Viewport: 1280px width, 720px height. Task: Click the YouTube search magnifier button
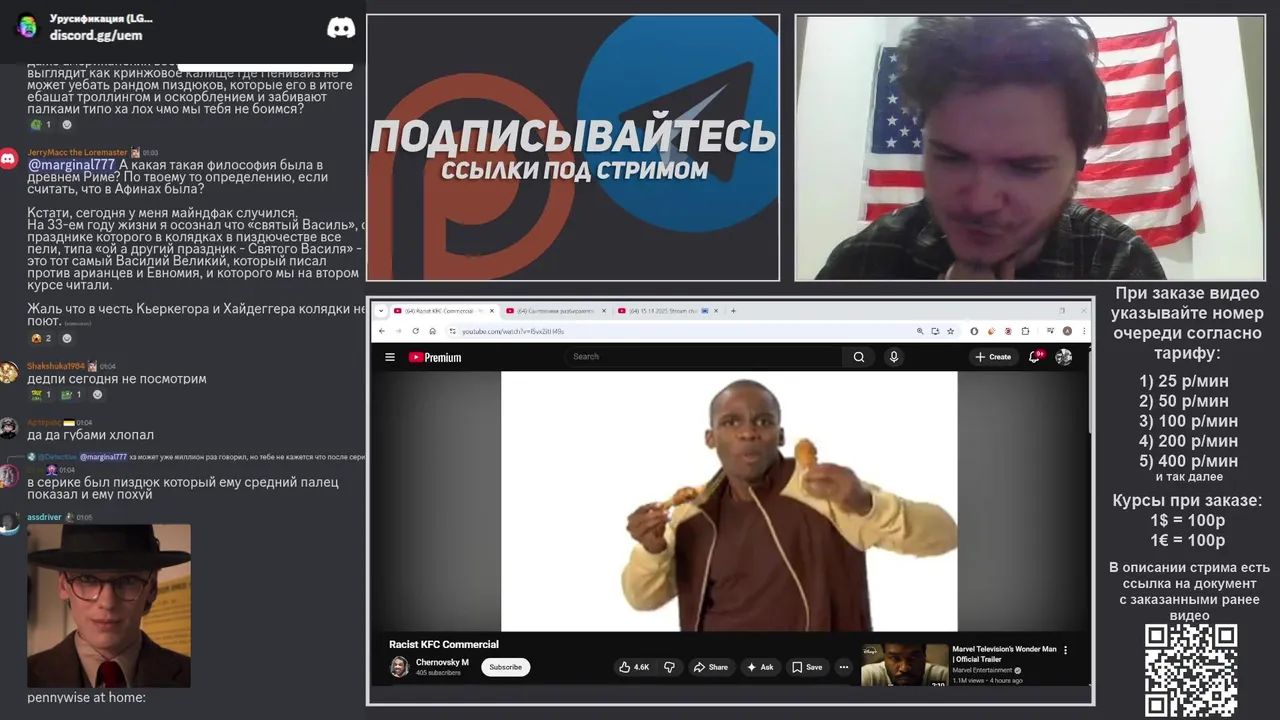coord(858,357)
